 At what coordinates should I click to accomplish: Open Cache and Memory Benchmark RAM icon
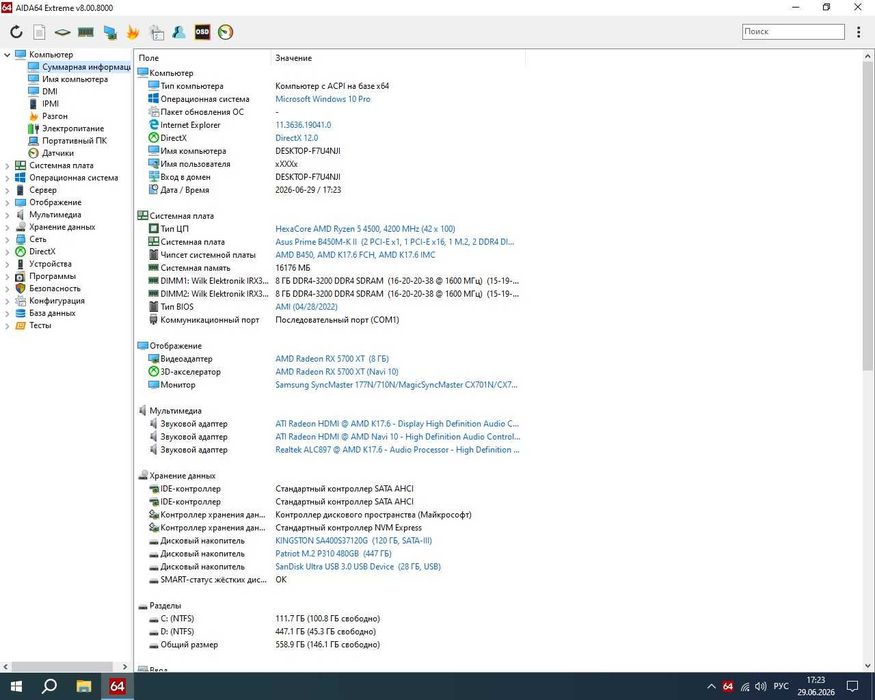85,32
